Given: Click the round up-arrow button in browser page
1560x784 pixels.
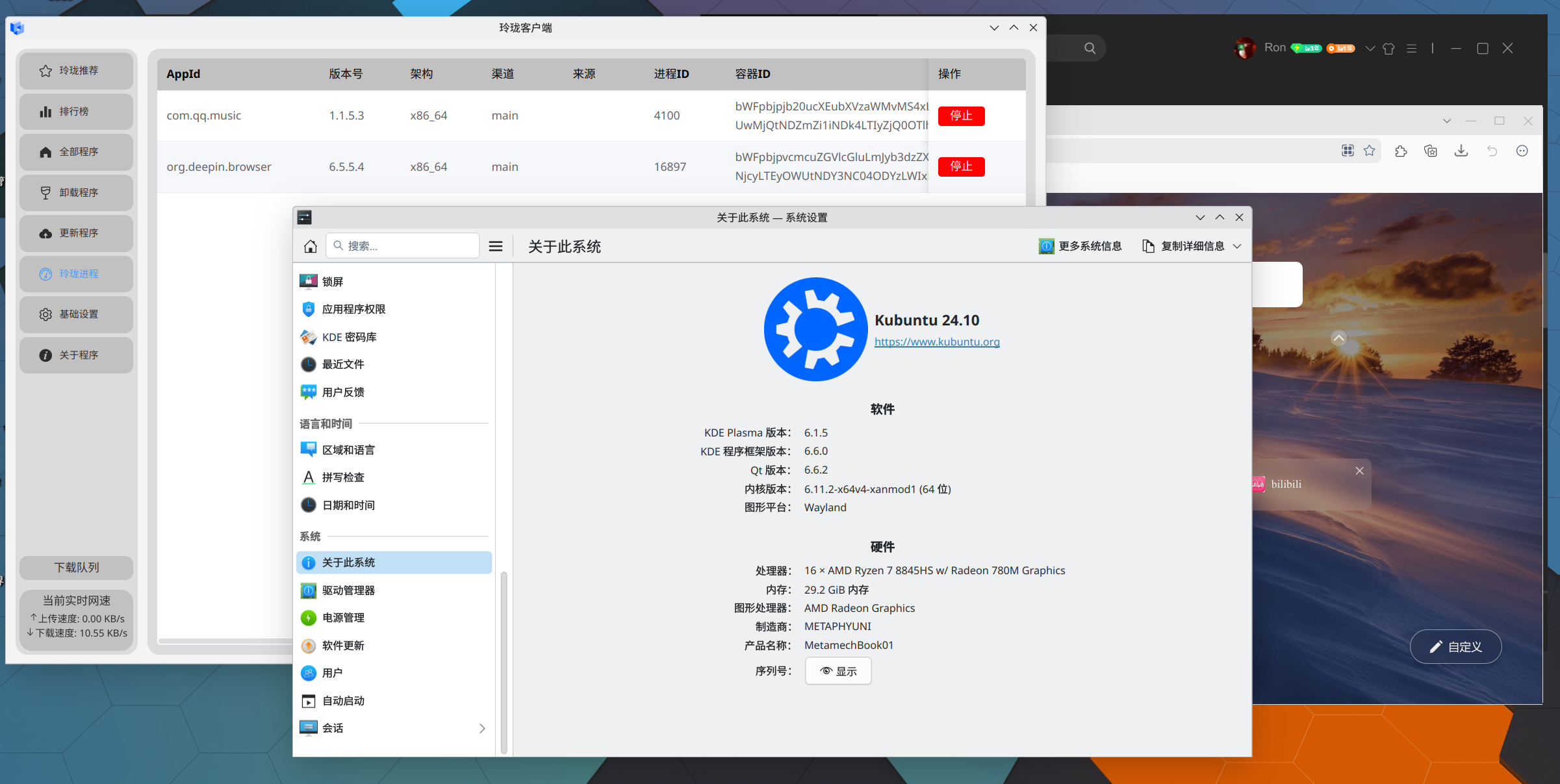Looking at the screenshot, I should pyautogui.click(x=1338, y=338).
